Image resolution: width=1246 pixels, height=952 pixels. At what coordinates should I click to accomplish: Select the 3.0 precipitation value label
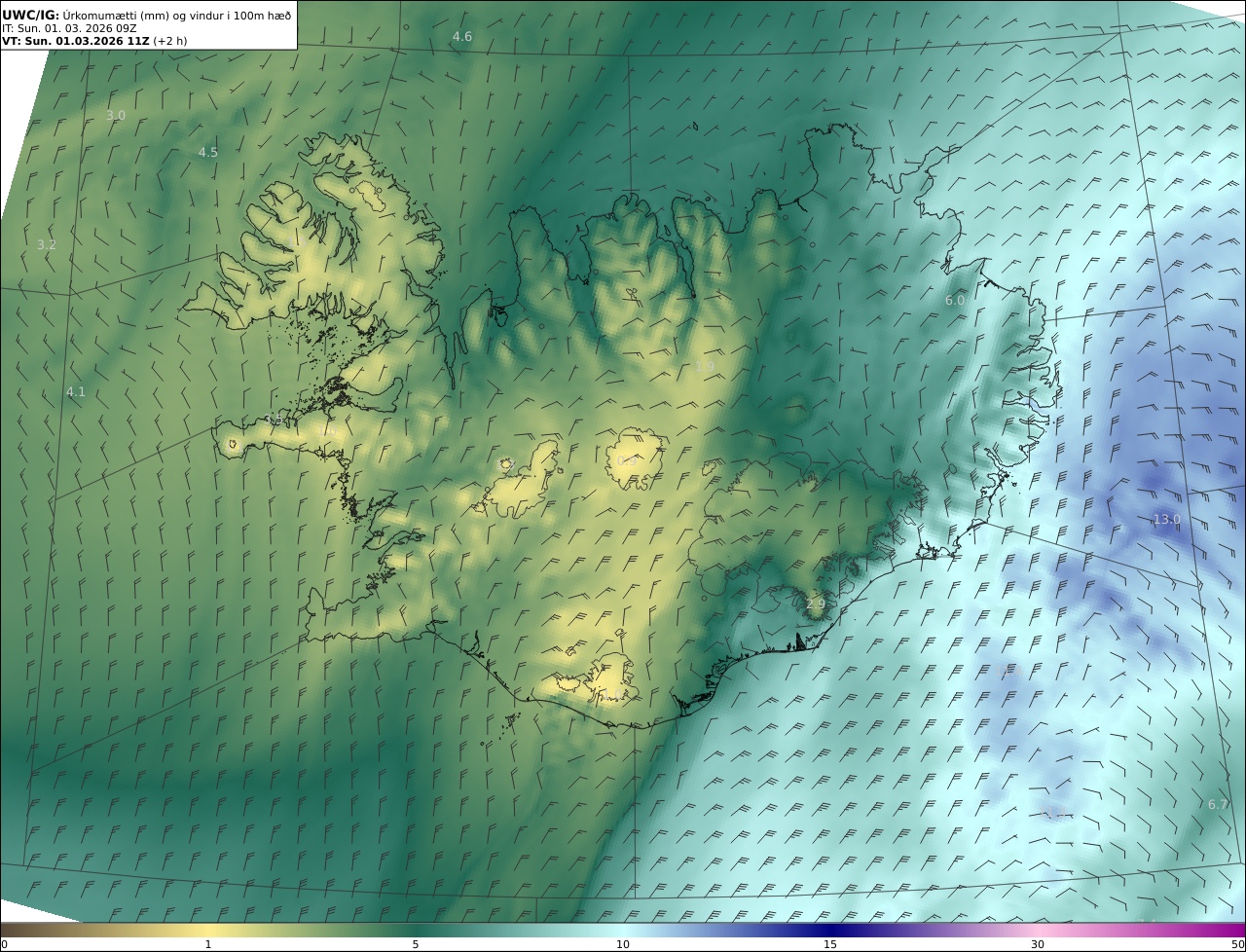(x=116, y=116)
